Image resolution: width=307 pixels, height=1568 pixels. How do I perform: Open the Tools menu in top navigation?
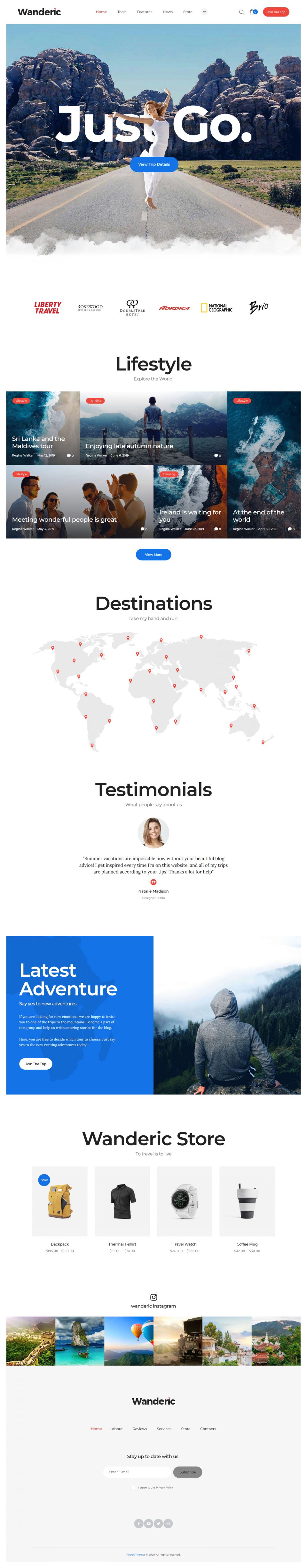click(x=122, y=12)
